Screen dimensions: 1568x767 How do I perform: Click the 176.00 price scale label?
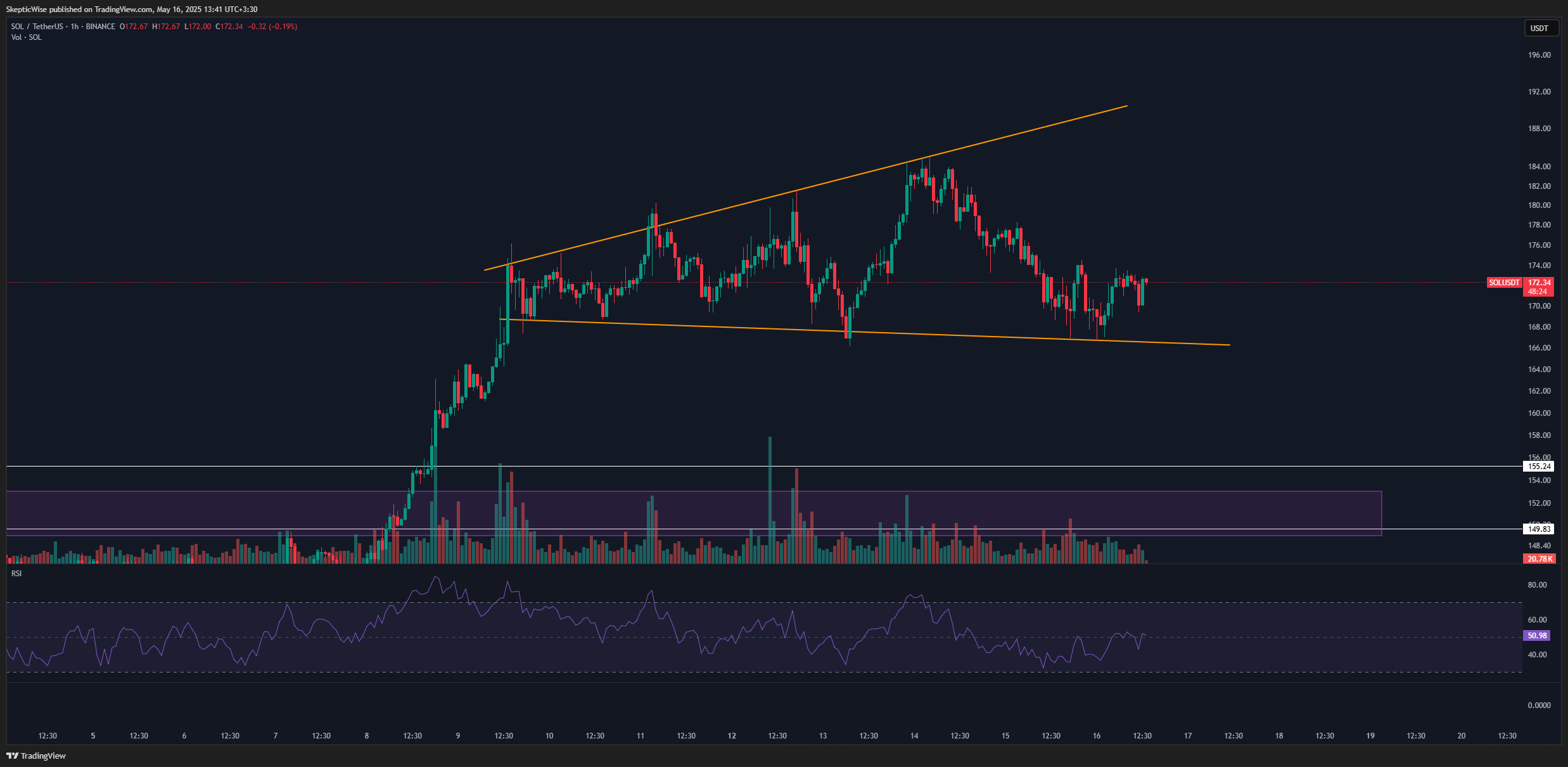1539,245
